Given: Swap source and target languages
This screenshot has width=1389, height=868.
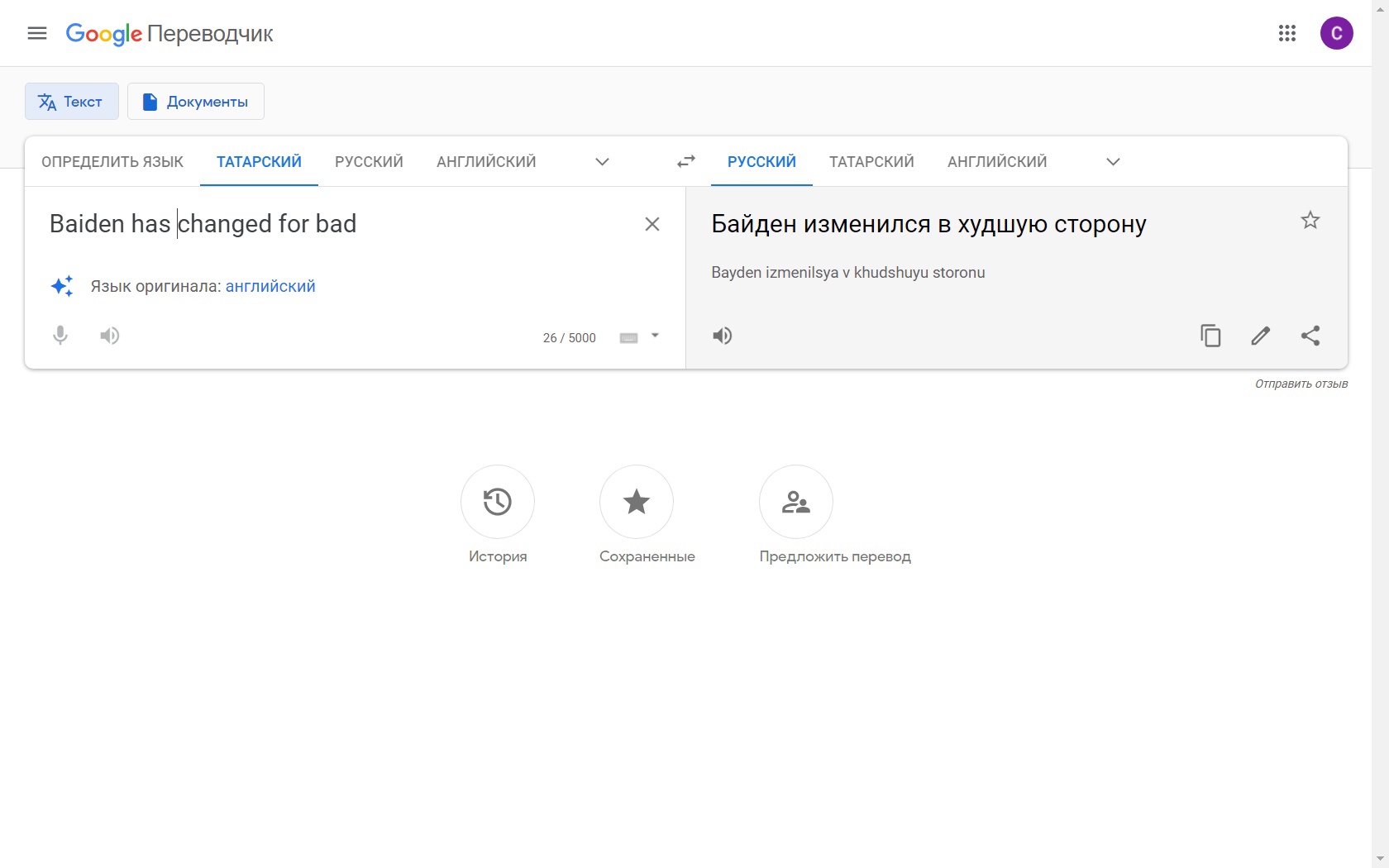Looking at the screenshot, I should click(x=686, y=161).
